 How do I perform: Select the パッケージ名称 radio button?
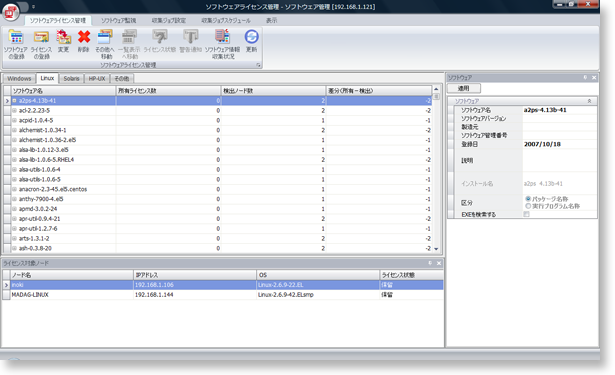[528, 199]
